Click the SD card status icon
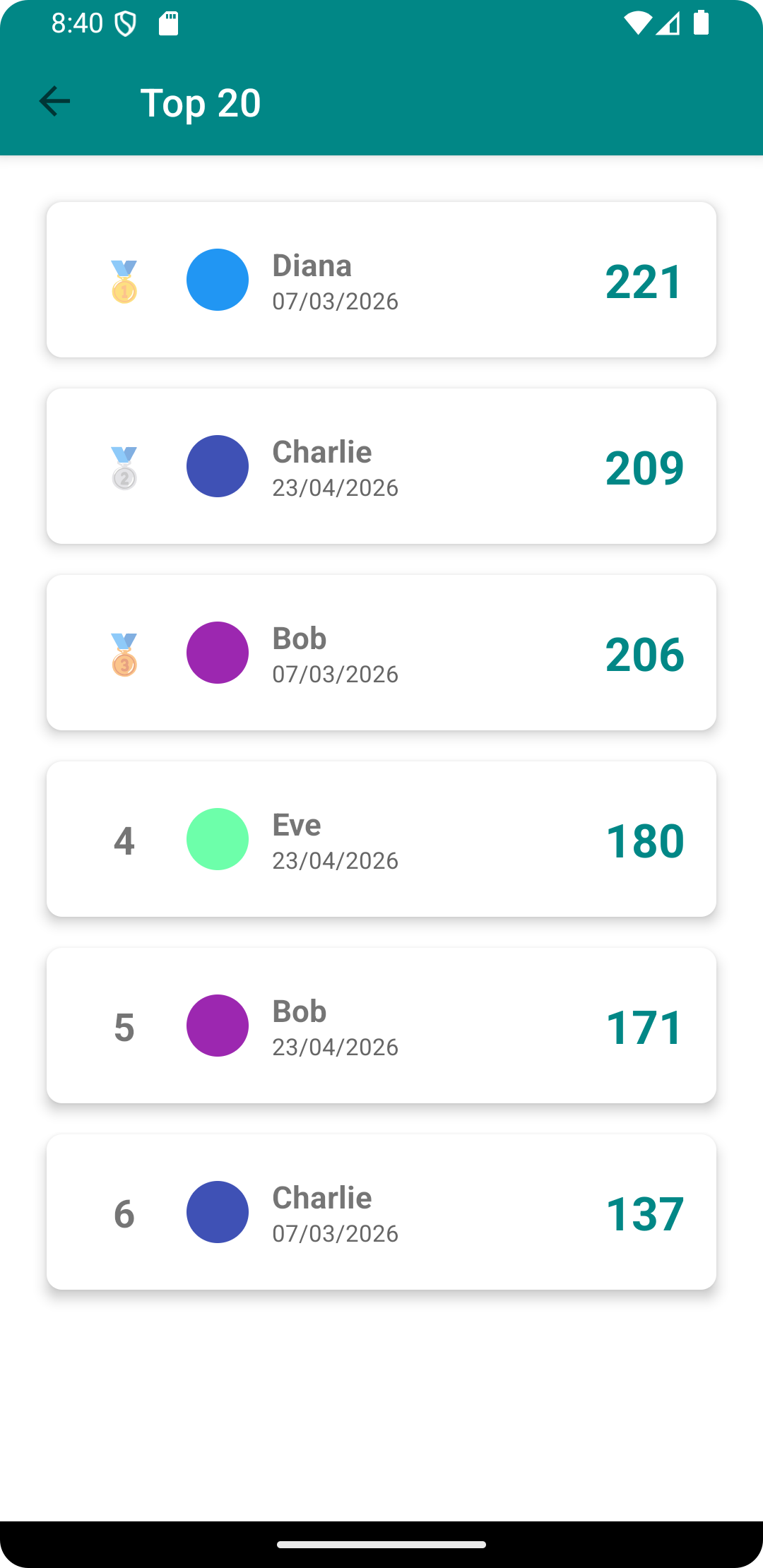Image resolution: width=763 pixels, height=1568 pixels. click(168, 23)
